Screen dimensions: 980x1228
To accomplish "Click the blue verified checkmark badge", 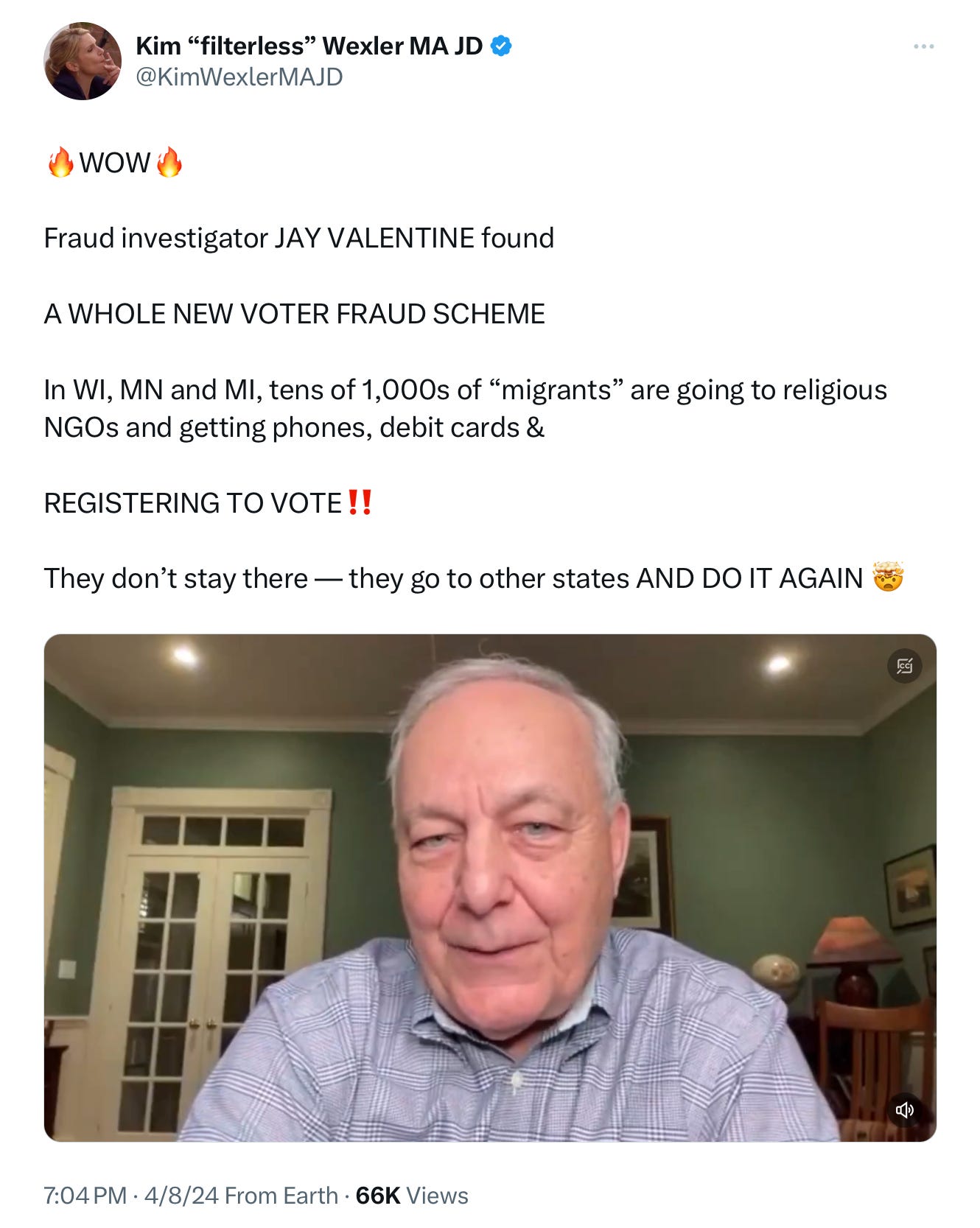I will (501, 46).
